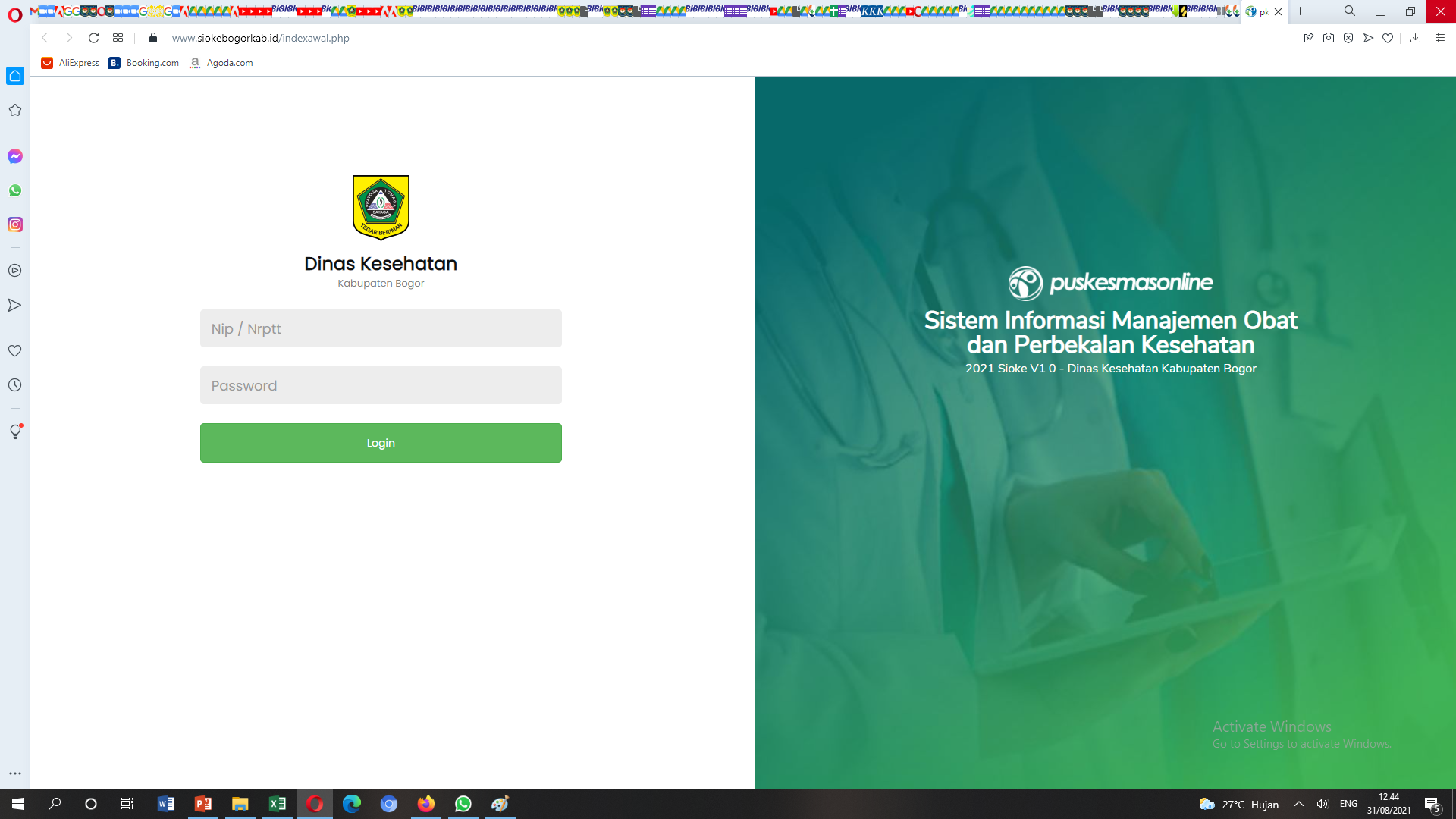Focus the Password field
Viewport: 1456px width, 819px height.
381,385
